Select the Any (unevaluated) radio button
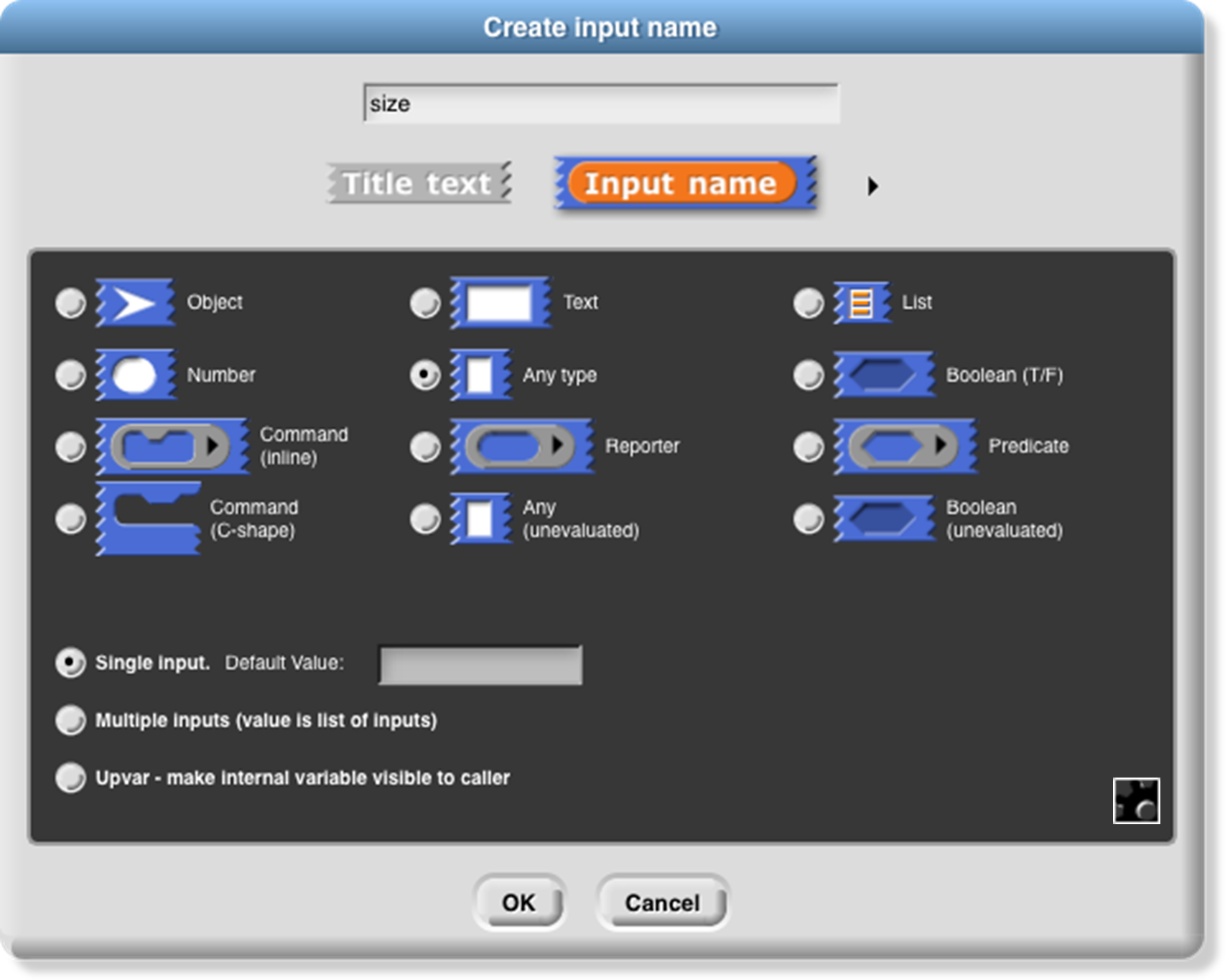 click(x=425, y=518)
